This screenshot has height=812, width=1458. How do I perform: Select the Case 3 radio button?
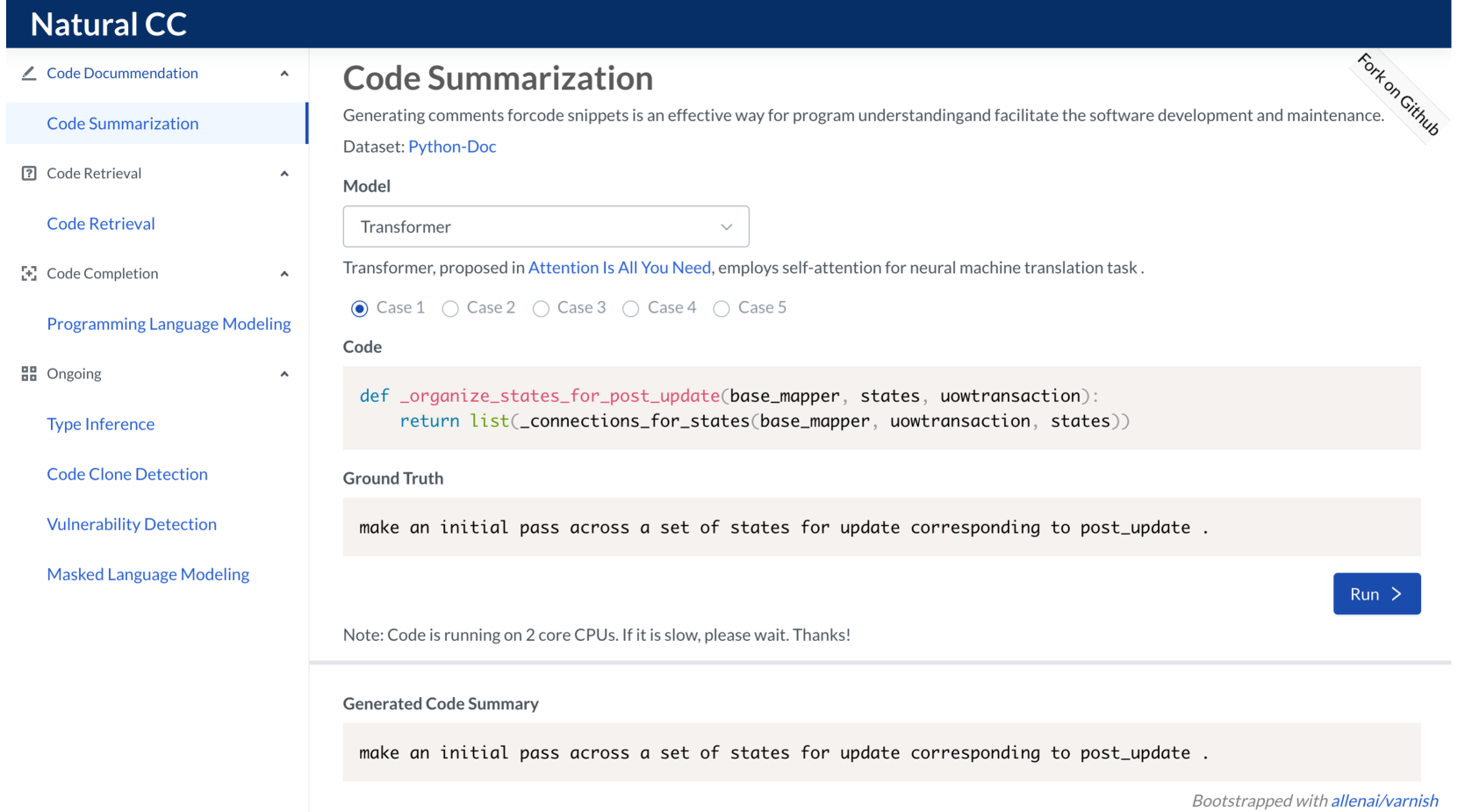pos(541,308)
